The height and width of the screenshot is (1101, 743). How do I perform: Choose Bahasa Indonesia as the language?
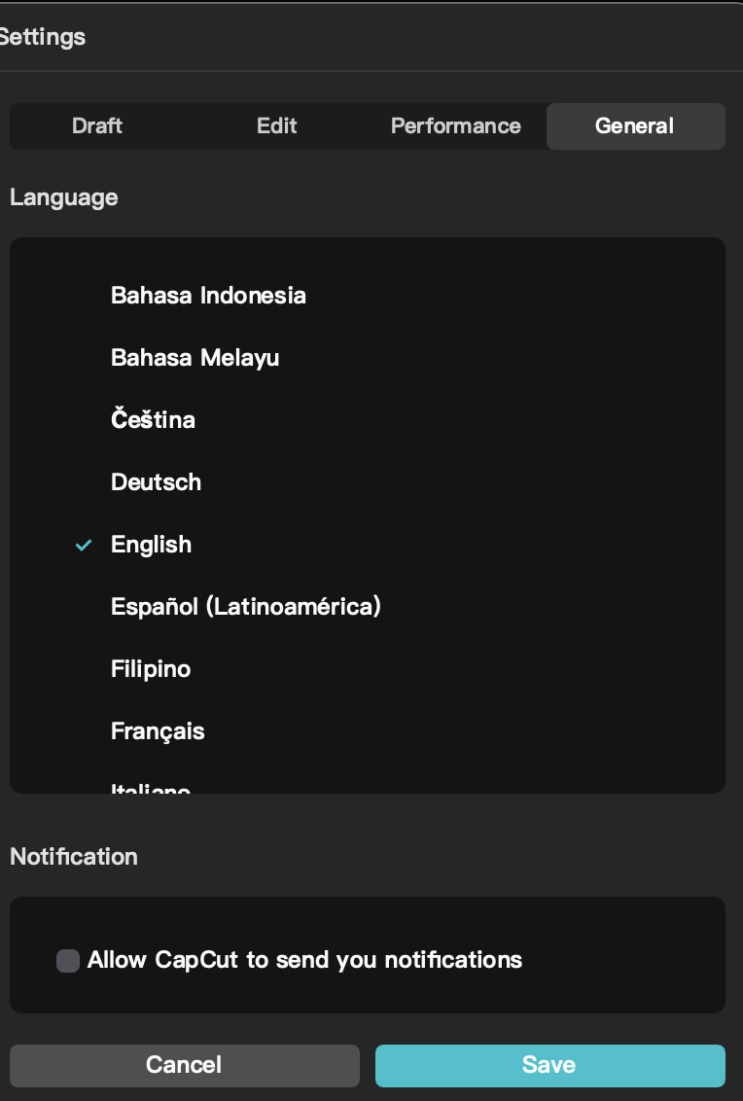pos(208,296)
